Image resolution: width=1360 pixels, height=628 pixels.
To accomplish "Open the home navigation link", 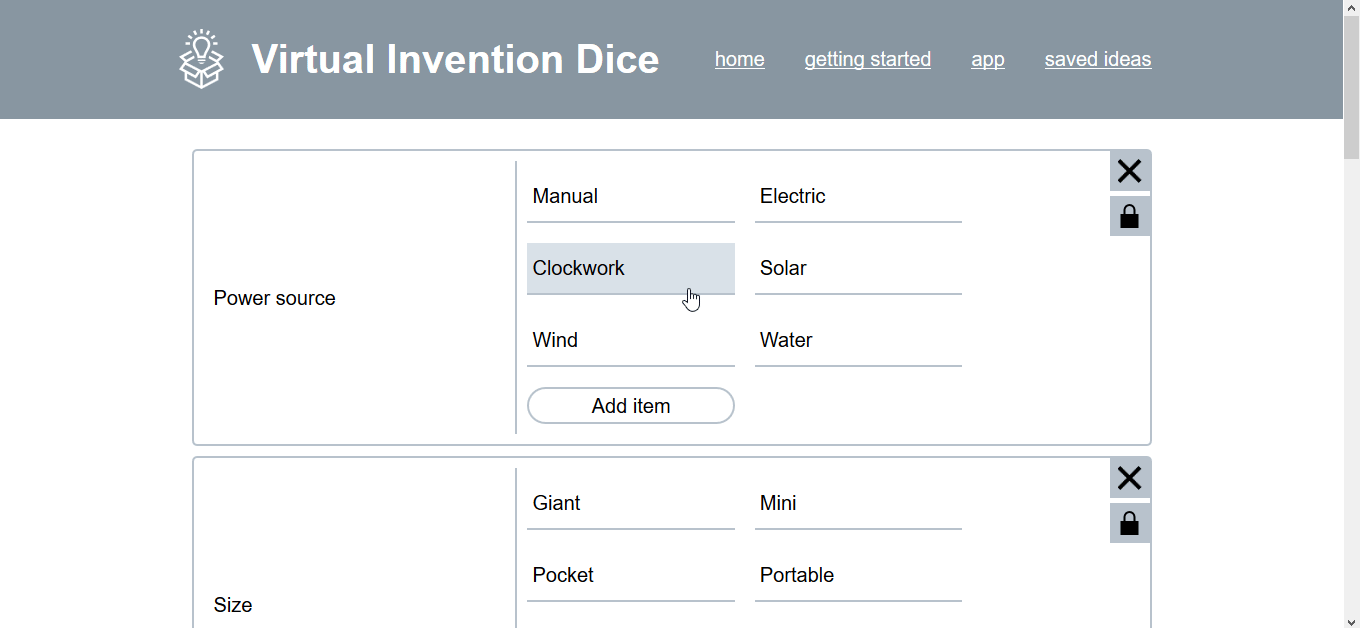I will point(739,60).
